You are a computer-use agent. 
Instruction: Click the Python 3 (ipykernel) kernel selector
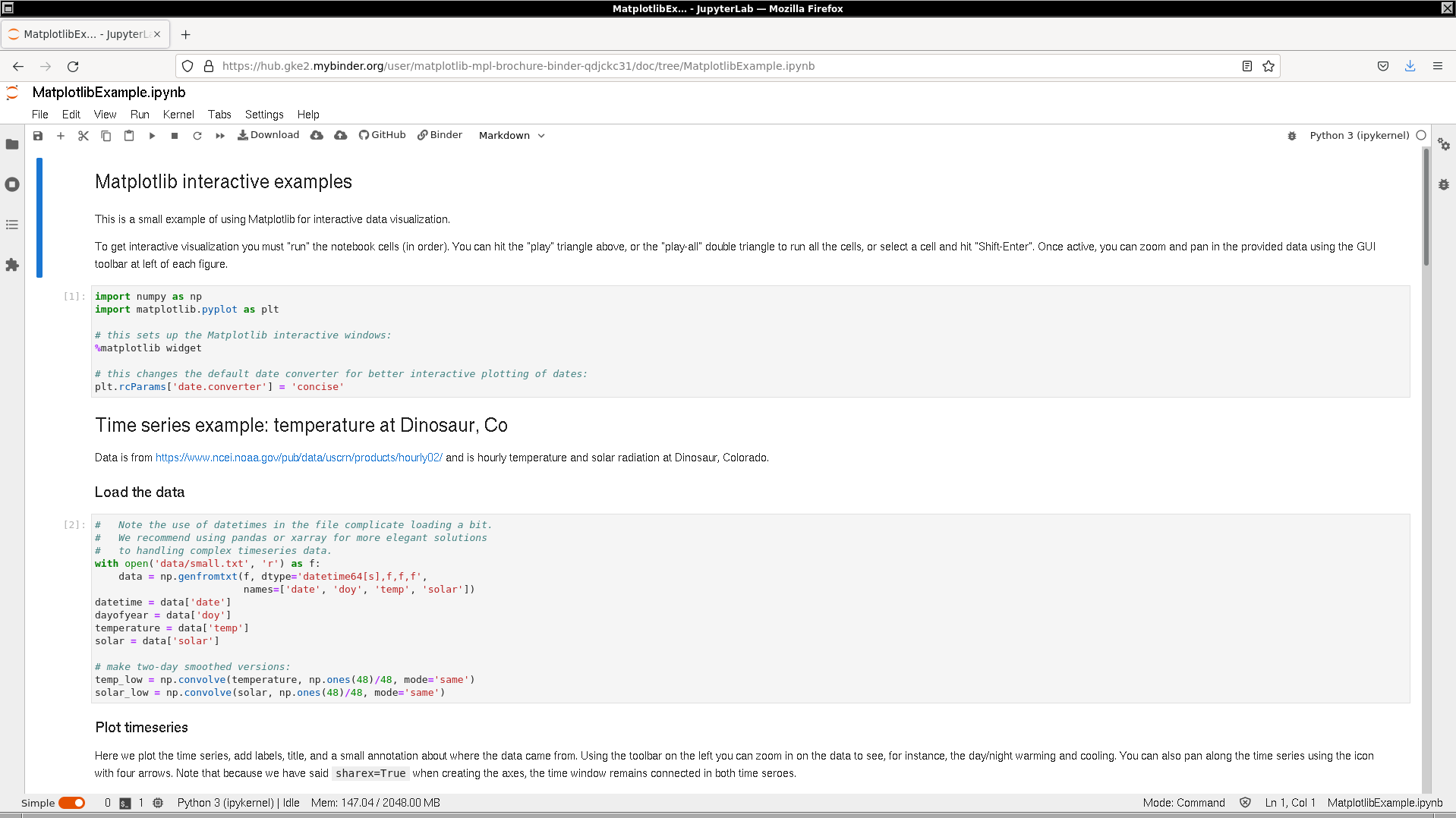[x=1359, y=136]
